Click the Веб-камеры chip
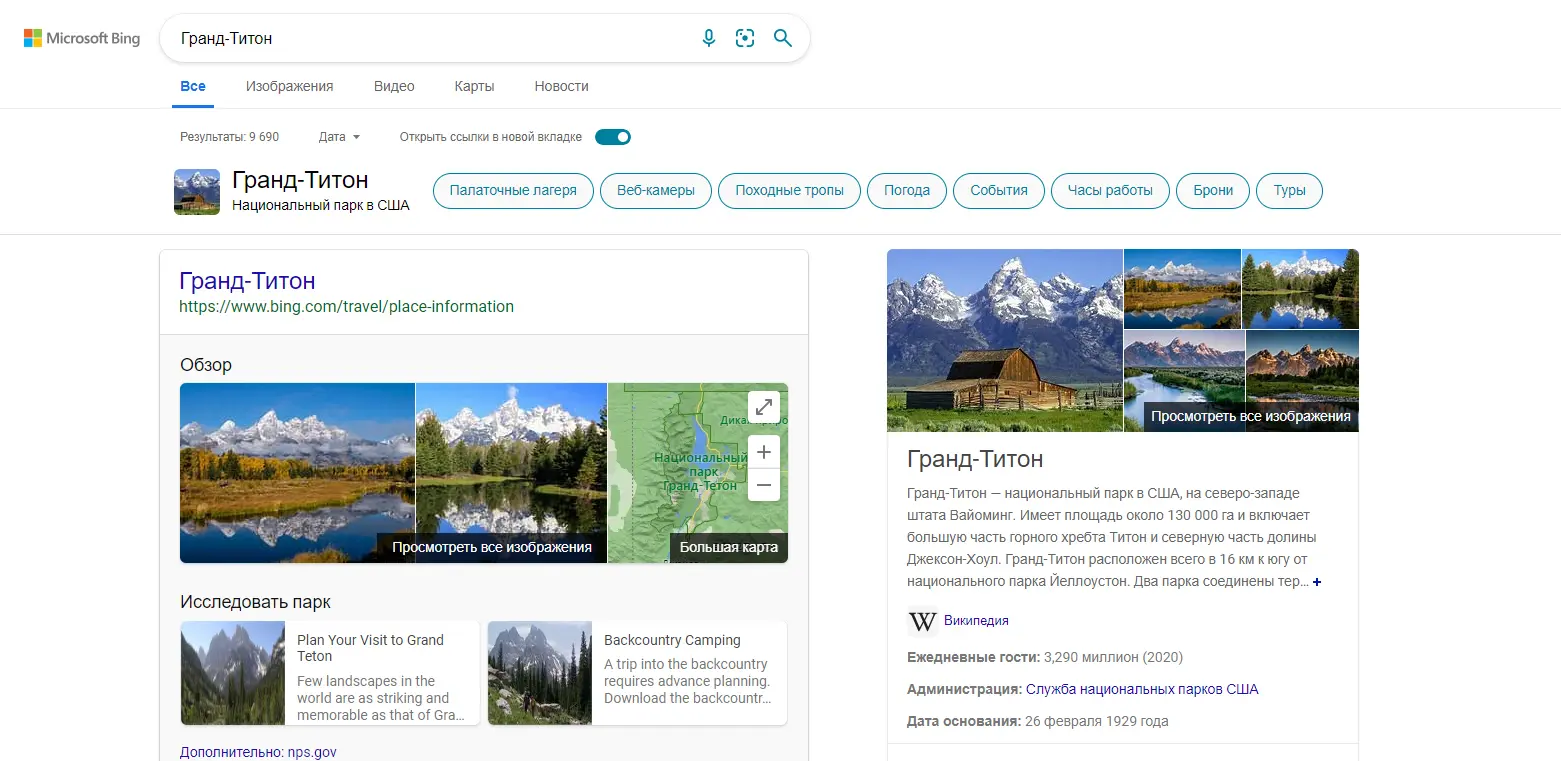1561x761 pixels. [656, 191]
